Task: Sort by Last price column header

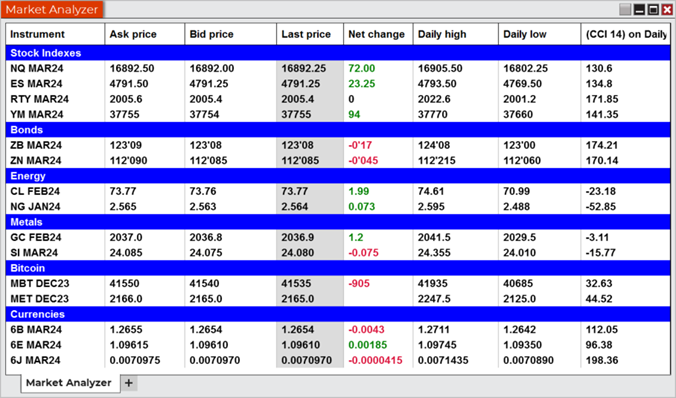Action: pyautogui.click(x=310, y=34)
